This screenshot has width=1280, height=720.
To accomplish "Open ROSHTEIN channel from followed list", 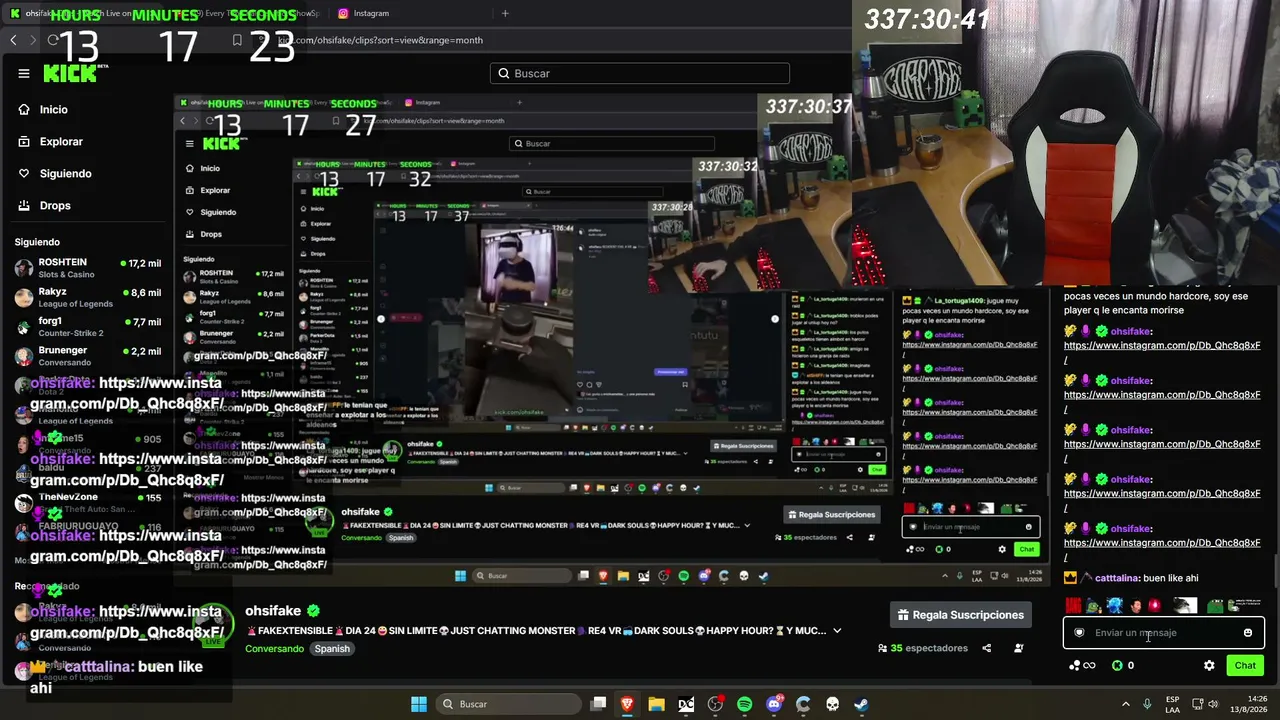I will [88, 268].
